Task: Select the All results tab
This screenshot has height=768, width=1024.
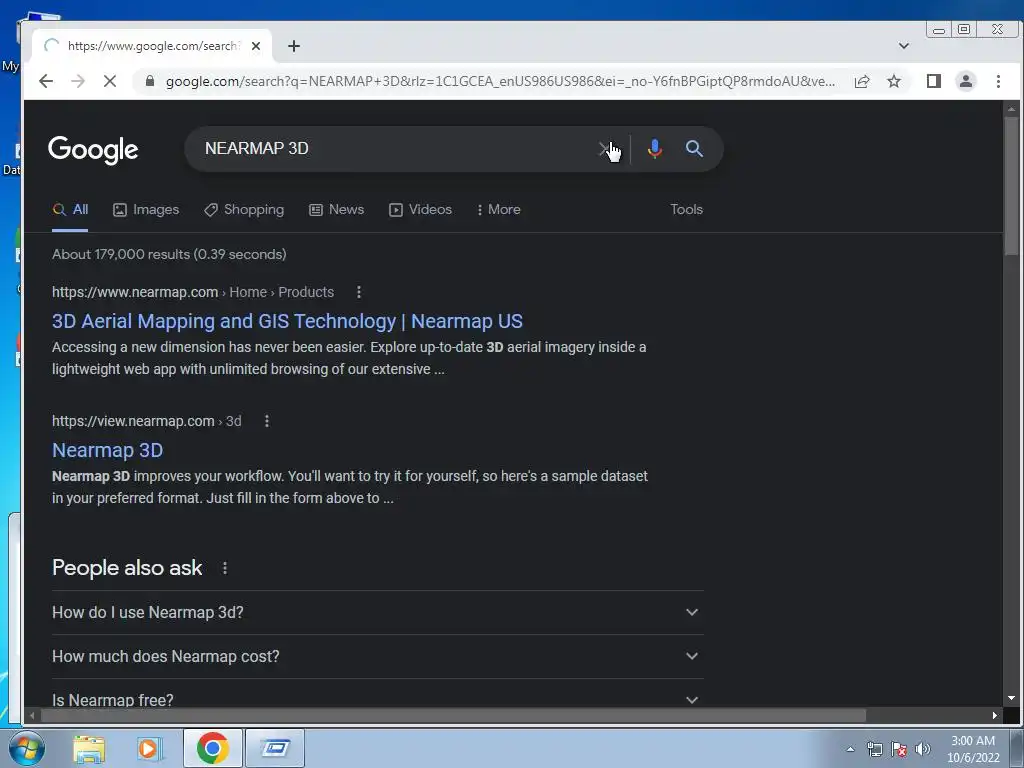Action: (70, 210)
